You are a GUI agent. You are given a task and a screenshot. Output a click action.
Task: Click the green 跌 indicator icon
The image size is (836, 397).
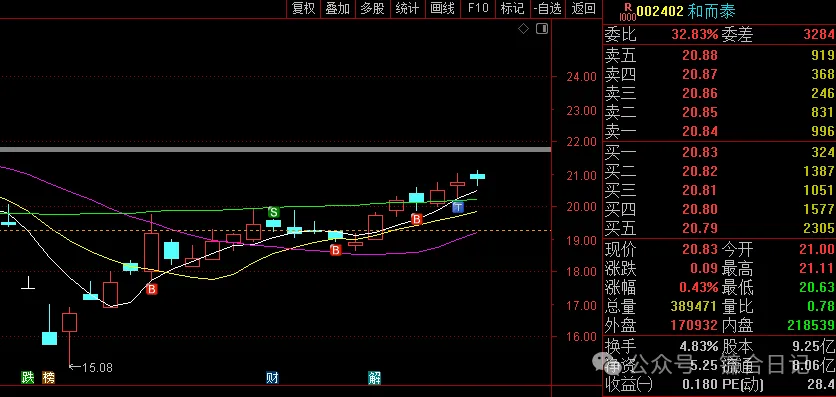(x=28, y=378)
